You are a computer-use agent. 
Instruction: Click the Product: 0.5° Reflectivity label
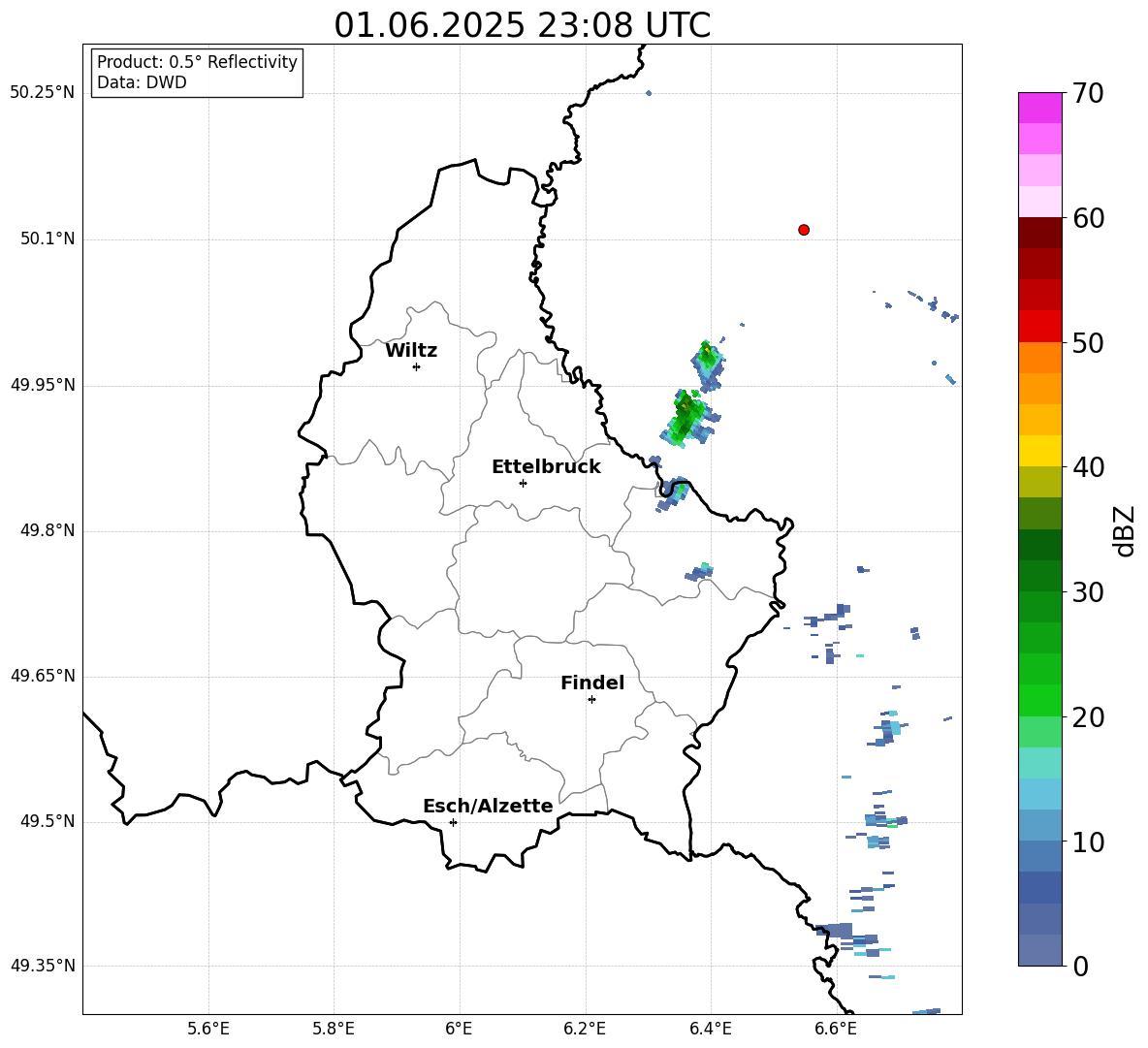point(197,62)
